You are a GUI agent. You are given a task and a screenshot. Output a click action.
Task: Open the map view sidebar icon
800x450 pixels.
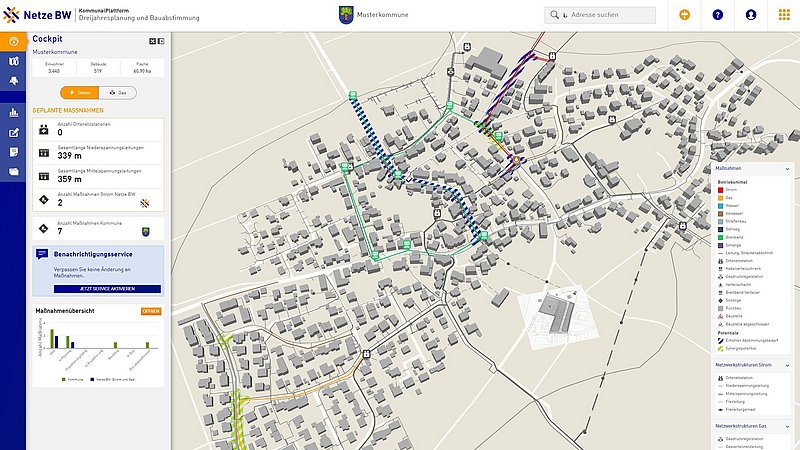click(13, 62)
